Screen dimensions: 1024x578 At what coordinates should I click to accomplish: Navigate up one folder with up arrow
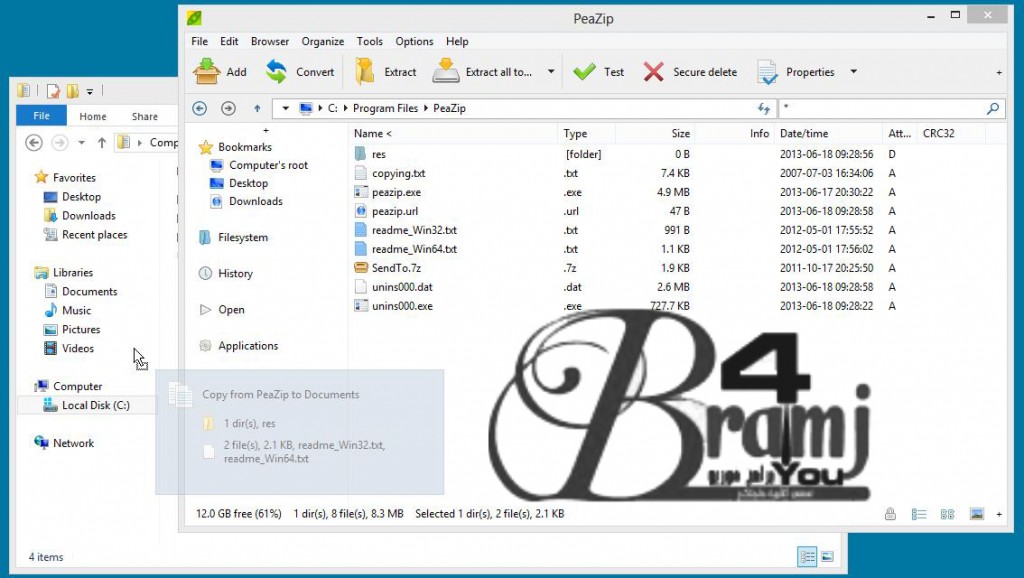257,108
